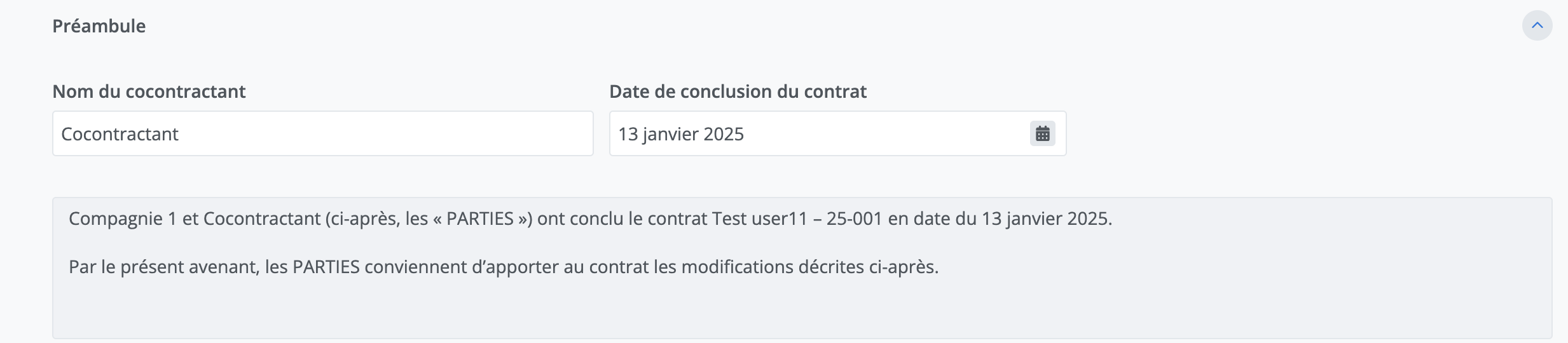Click the "Nom du cocontractant" label
Viewport: 1568px width, 343px height.
point(149,91)
